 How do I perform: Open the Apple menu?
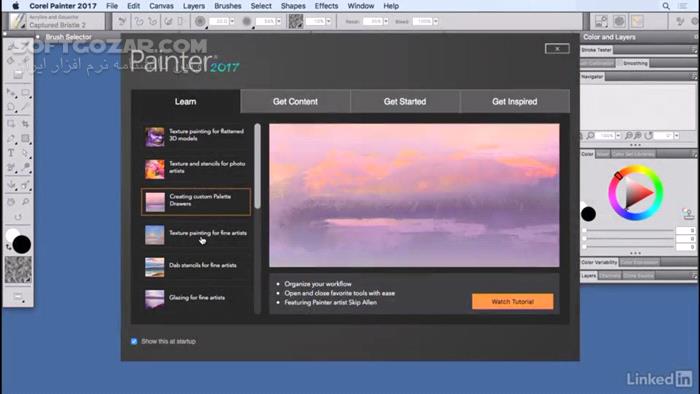point(16,6)
